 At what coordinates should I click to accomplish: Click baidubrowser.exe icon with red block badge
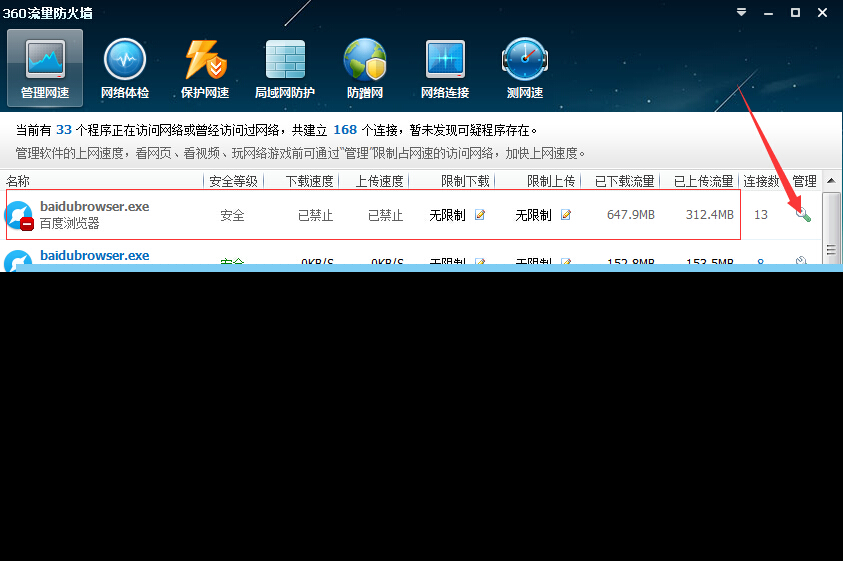tap(19, 215)
